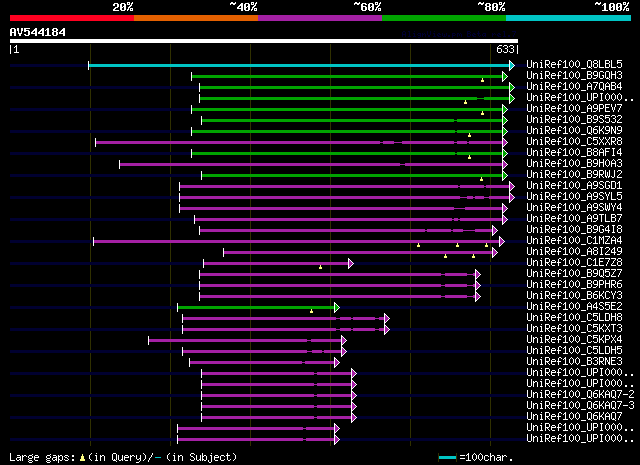The width and height of the screenshot is (640, 465).
Task: Click the yellow query-gap triangle in the bottom legend
Action: [82, 458]
